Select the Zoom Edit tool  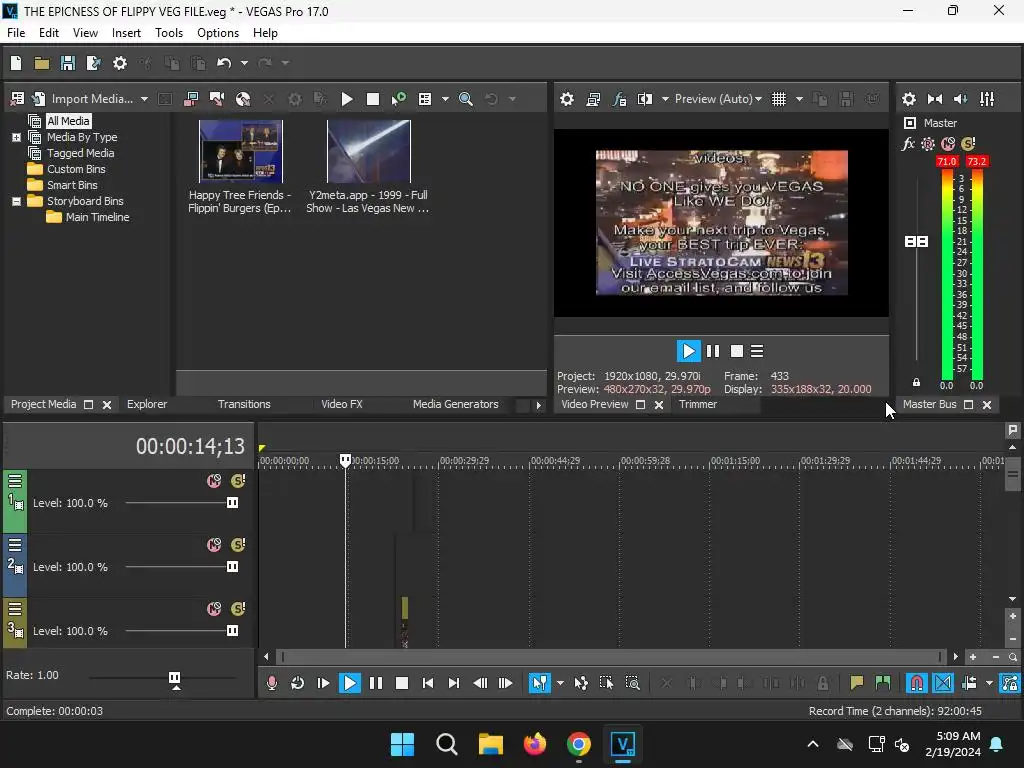(632, 683)
